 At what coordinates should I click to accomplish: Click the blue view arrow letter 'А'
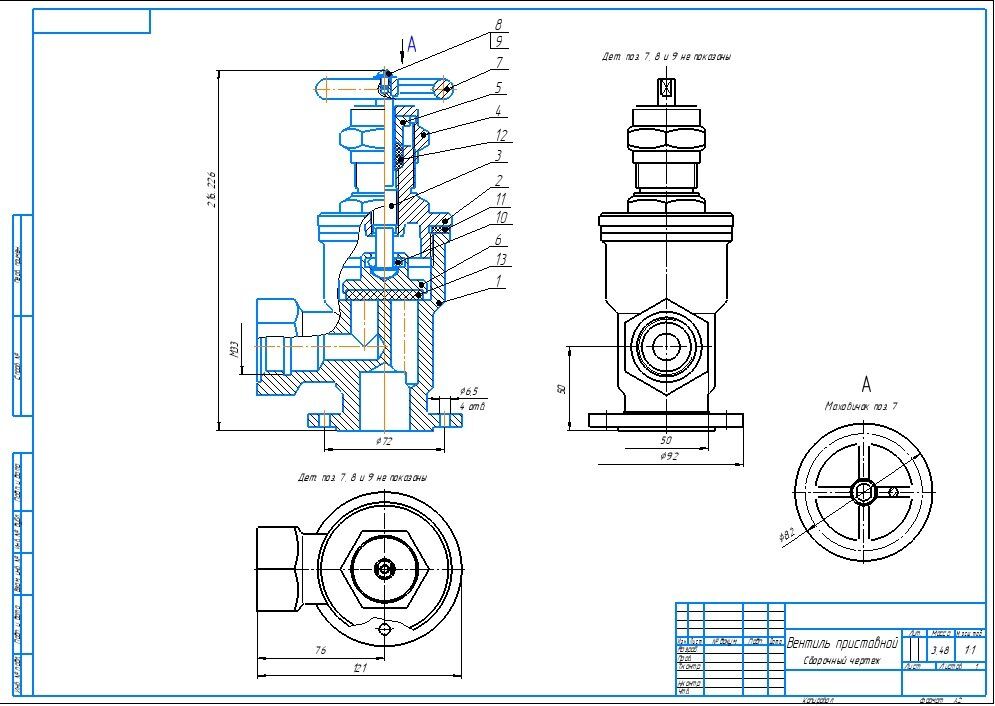(x=412, y=44)
